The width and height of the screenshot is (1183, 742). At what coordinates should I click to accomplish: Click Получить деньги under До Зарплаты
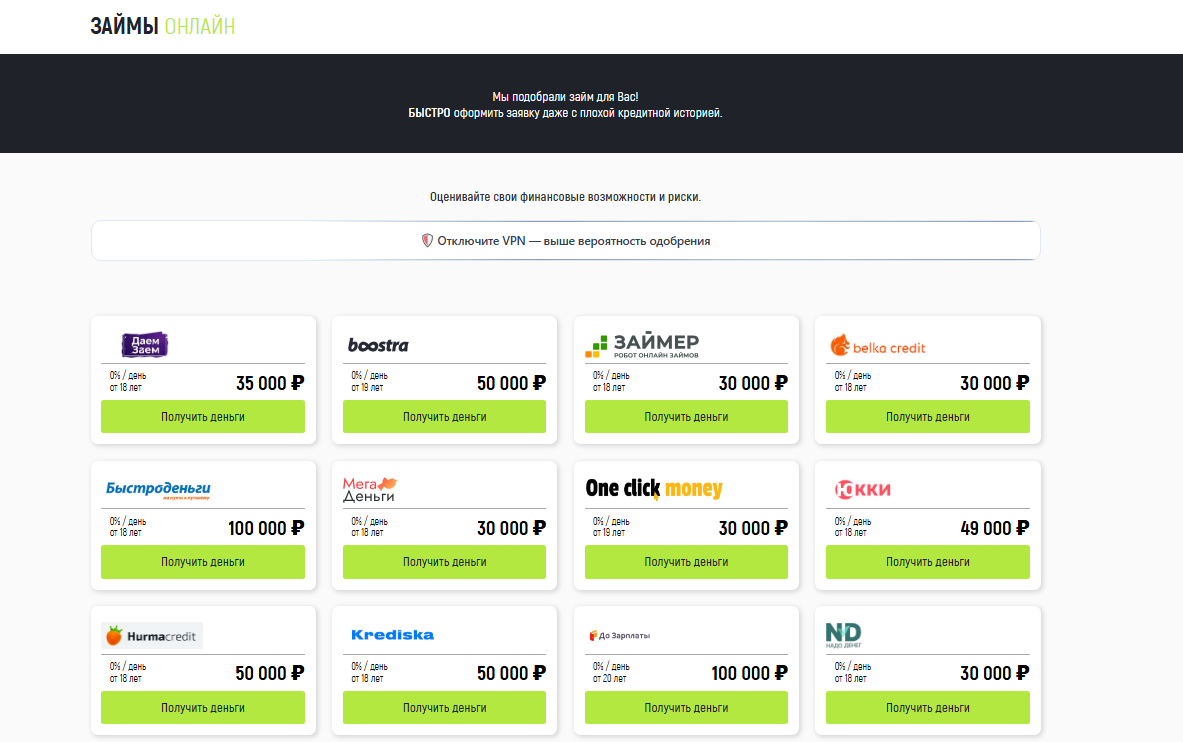(x=686, y=707)
